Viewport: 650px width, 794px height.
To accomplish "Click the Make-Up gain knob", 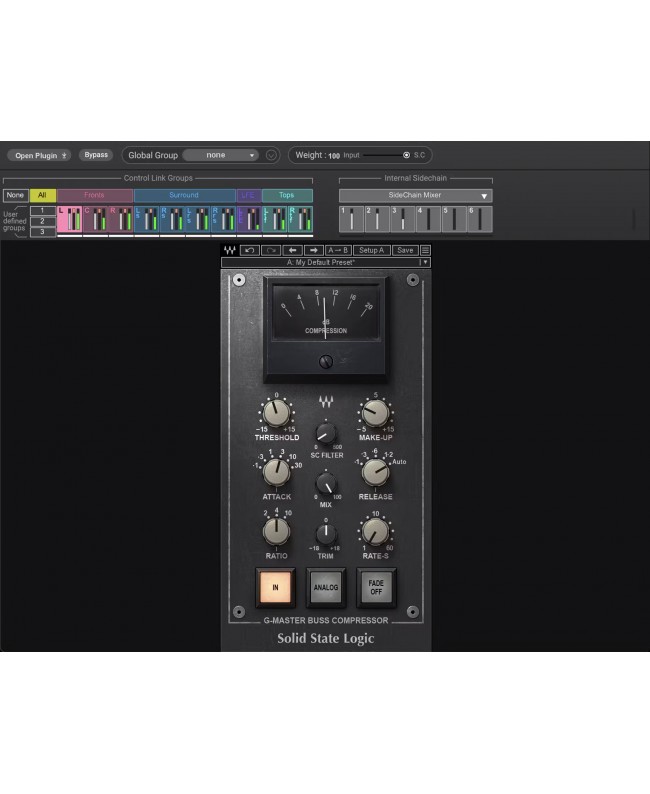I will click(x=376, y=413).
